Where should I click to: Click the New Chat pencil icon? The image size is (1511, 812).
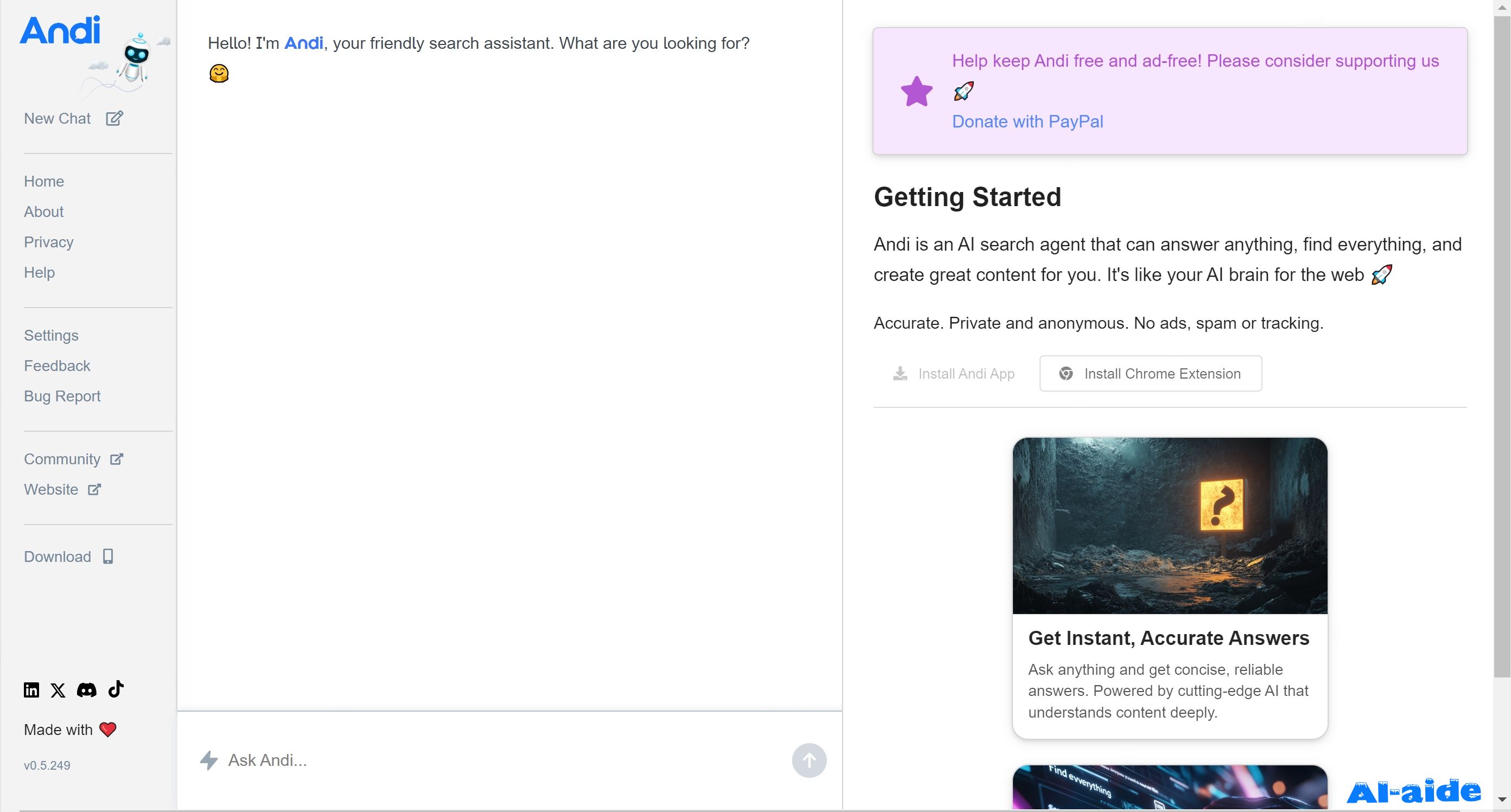pos(114,118)
